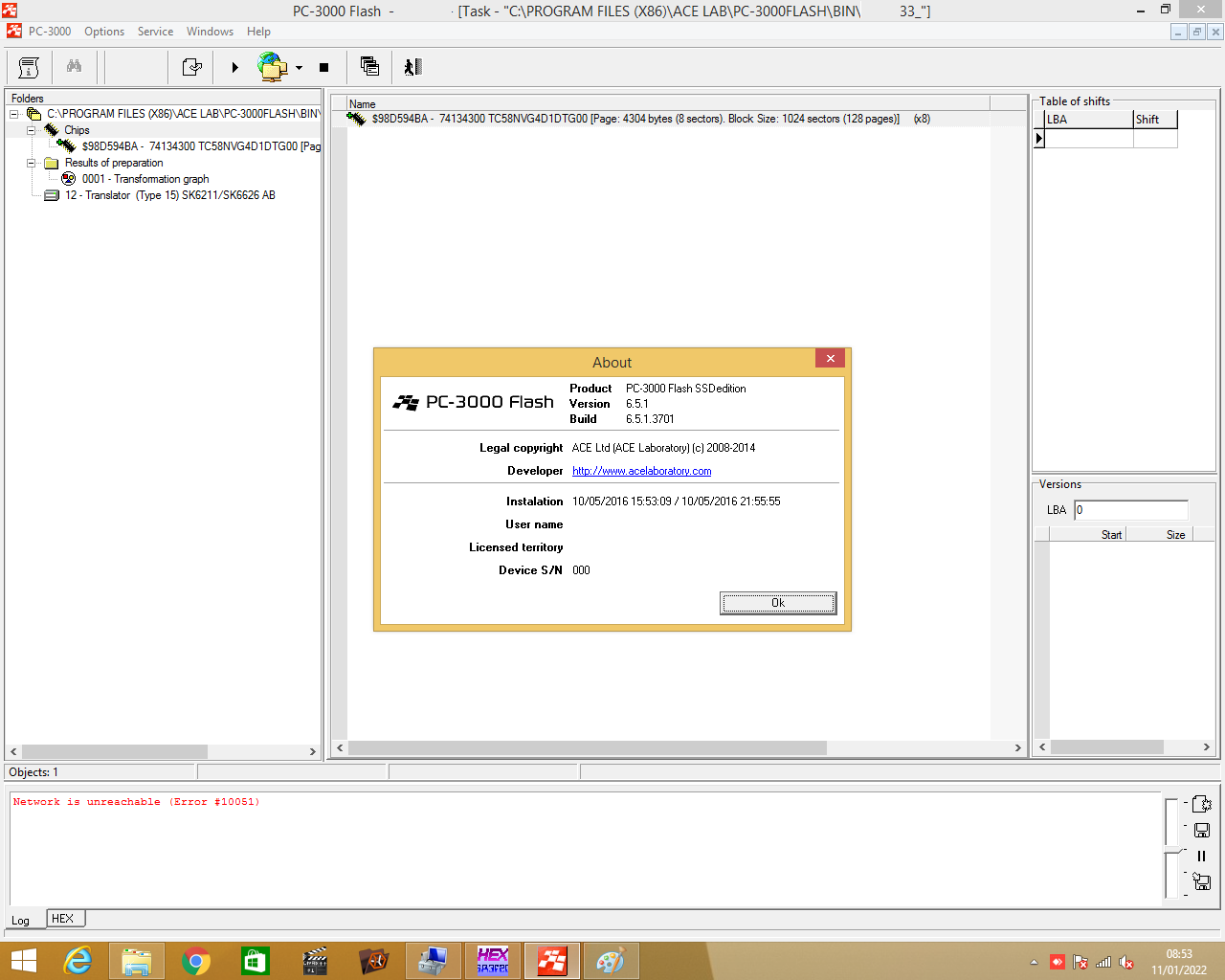This screenshot has height=980, width=1225.
Task: Collapse the Chips tree node
Action: pos(32,130)
